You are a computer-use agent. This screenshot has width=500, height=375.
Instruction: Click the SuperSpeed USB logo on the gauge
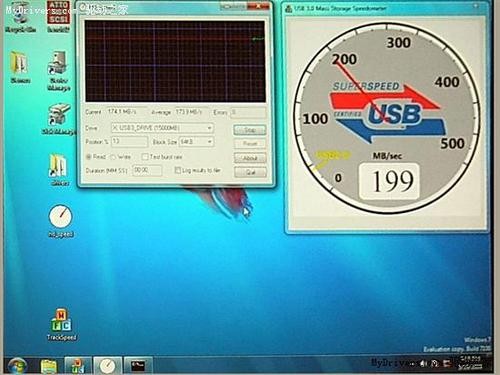pos(388,112)
